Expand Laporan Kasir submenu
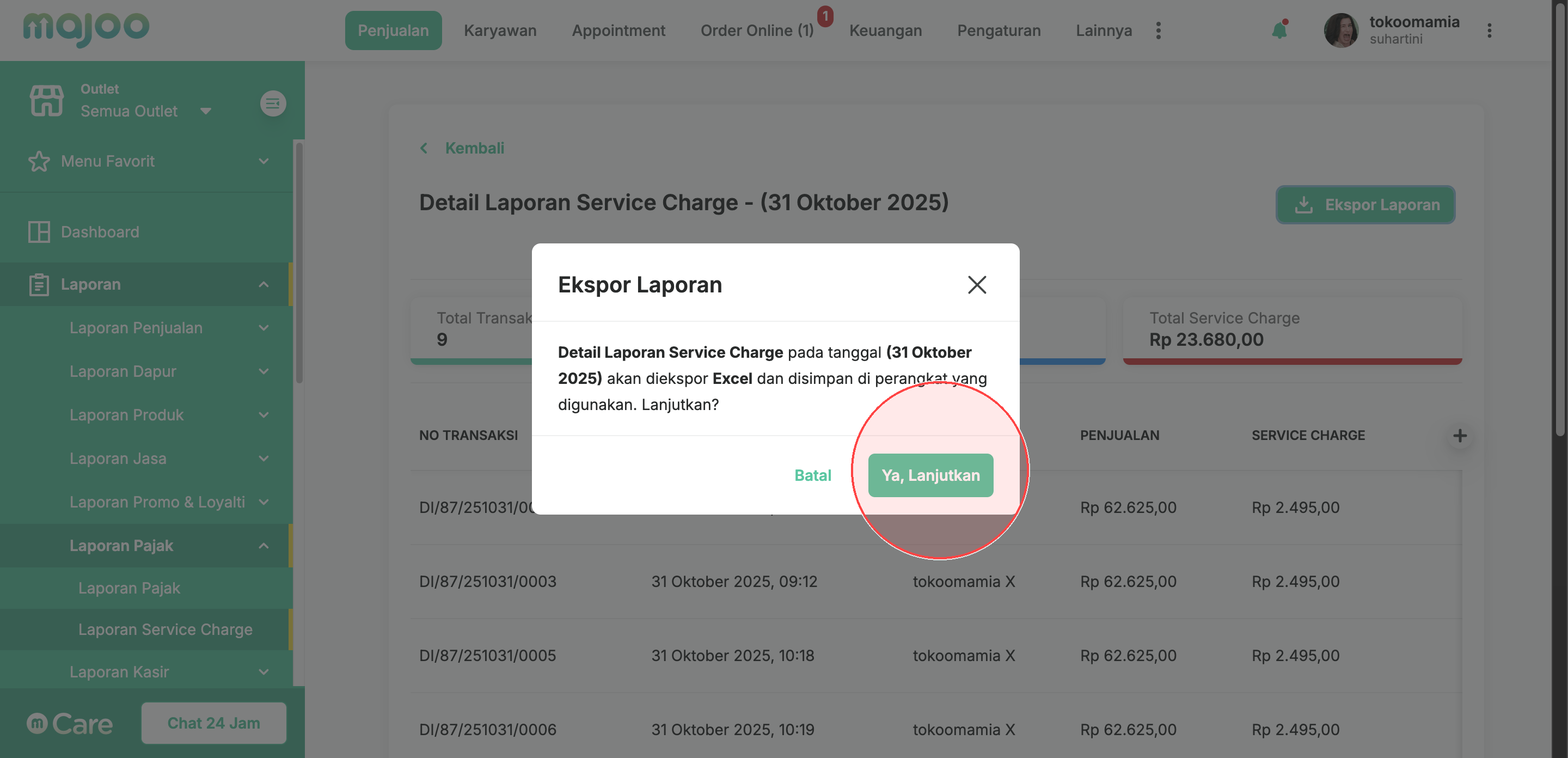Image resolution: width=1568 pixels, height=758 pixels. click(263, 672)
